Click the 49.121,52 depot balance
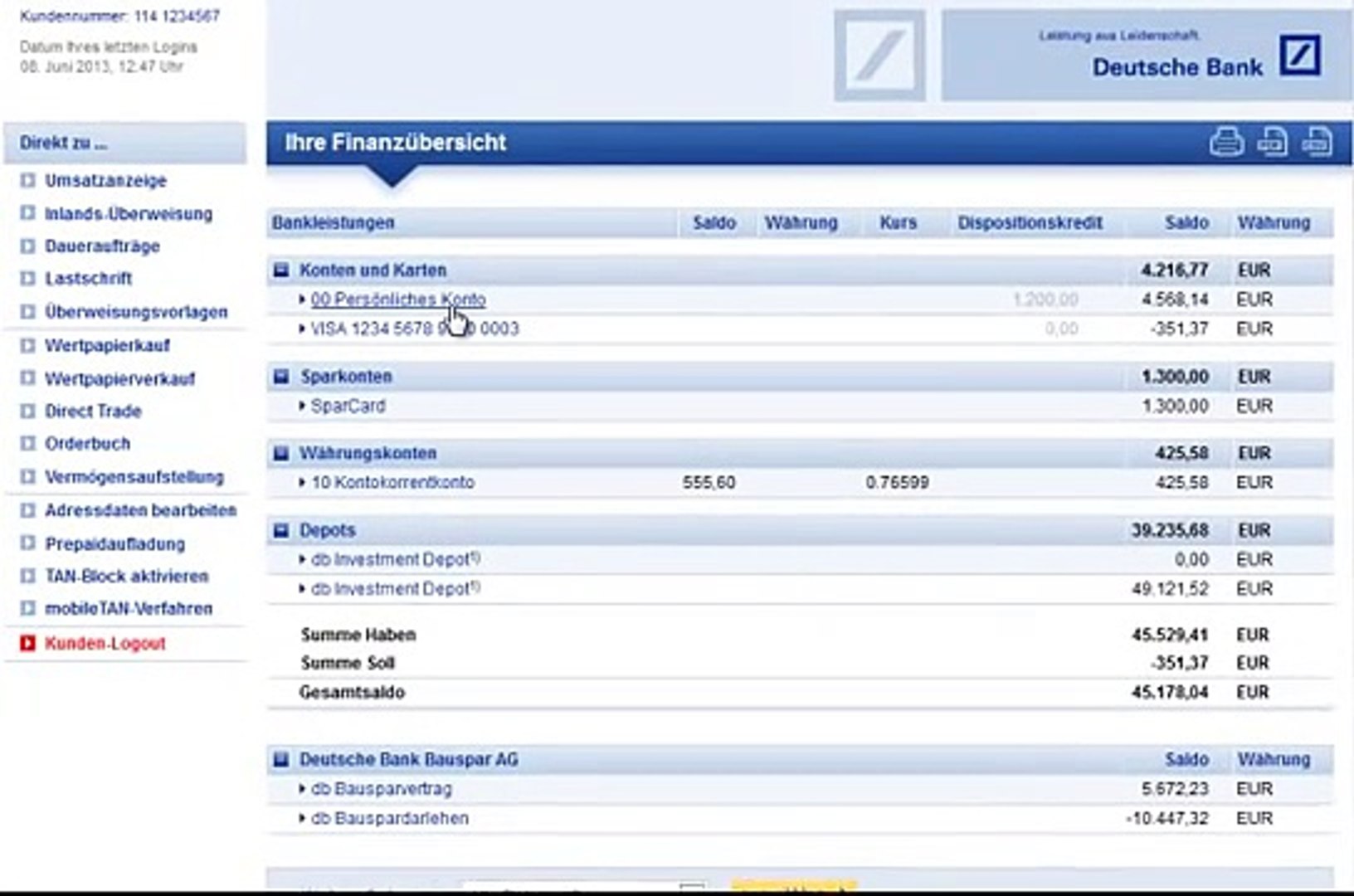The width and height of the screenshot is (1354, 896). click(1170, 588)
